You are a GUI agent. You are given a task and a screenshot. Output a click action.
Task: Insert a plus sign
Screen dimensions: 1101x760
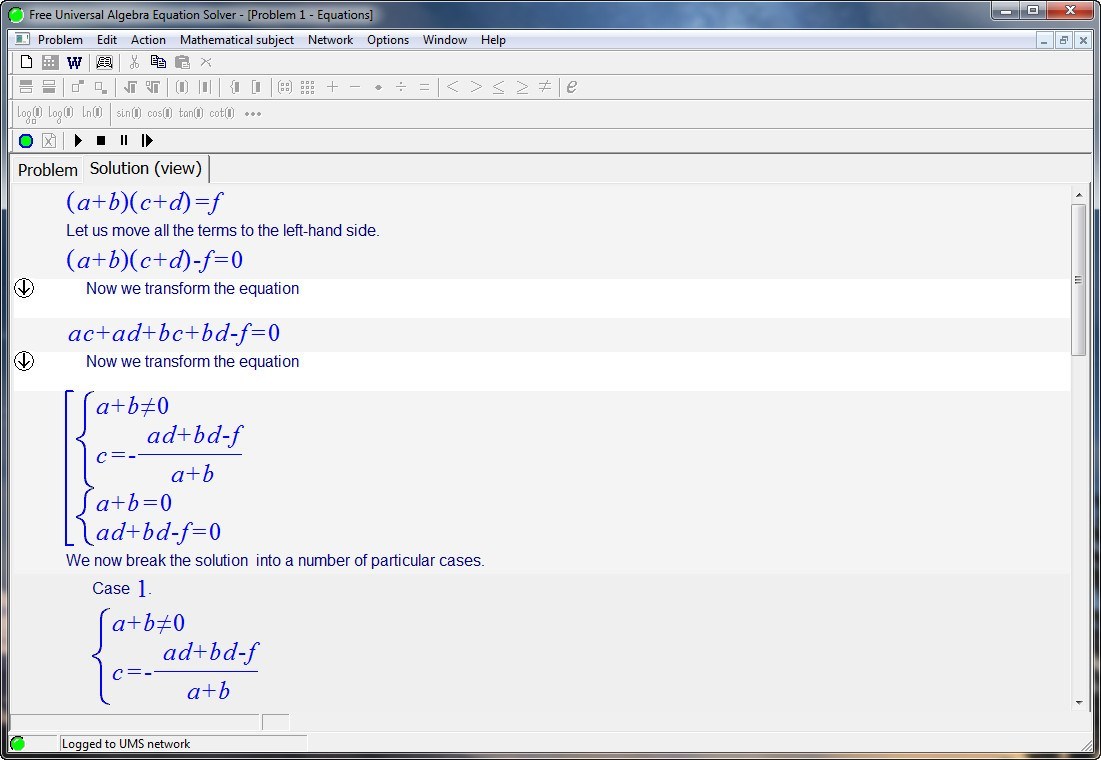[x=332, y=86]
